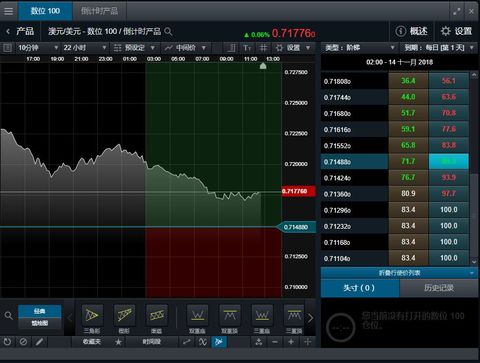The image size is (480, 363).
Task: Click the circular reset chart icon
Action: point(7,342)
